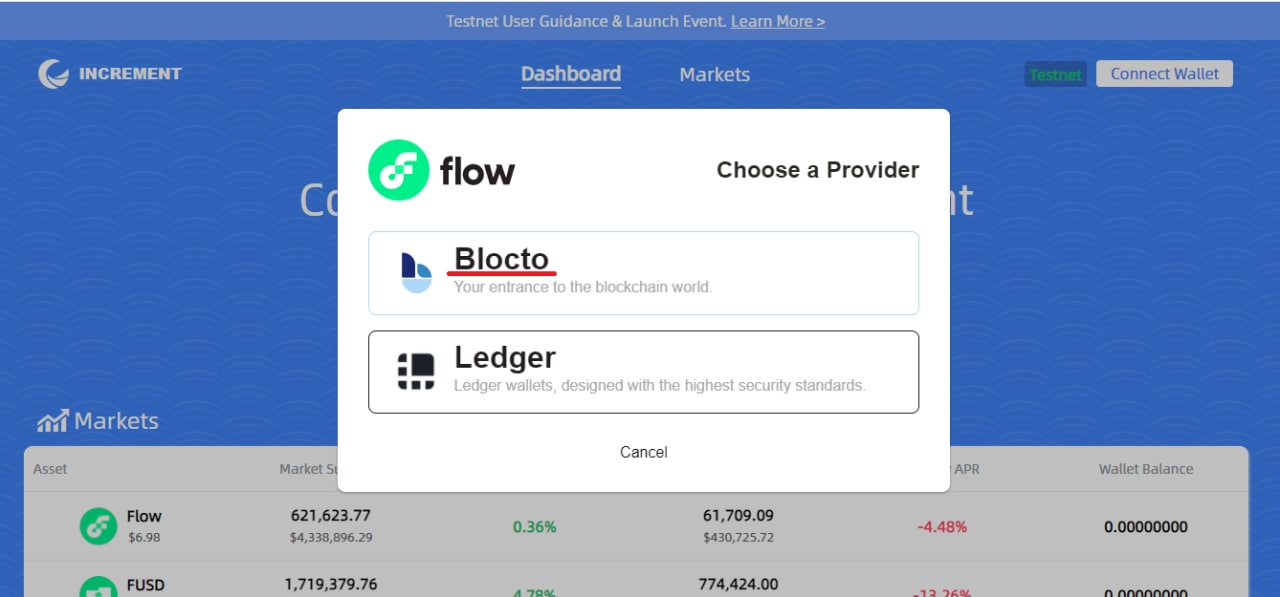Choose Ledger as the wallet provider
The image size is (1280, 597).
point(643,372)
